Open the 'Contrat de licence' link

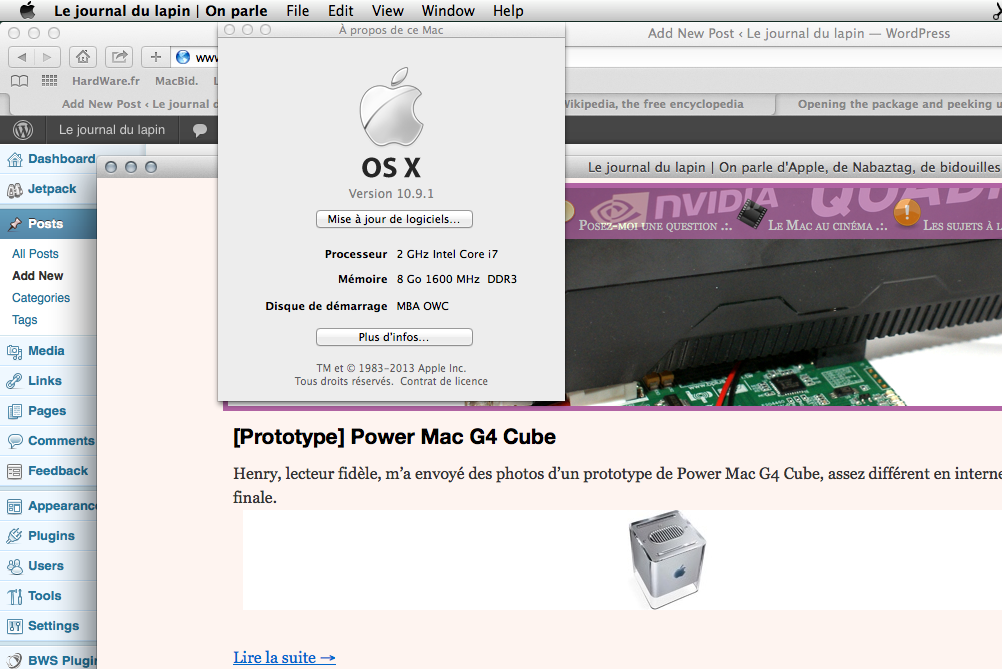444,381
